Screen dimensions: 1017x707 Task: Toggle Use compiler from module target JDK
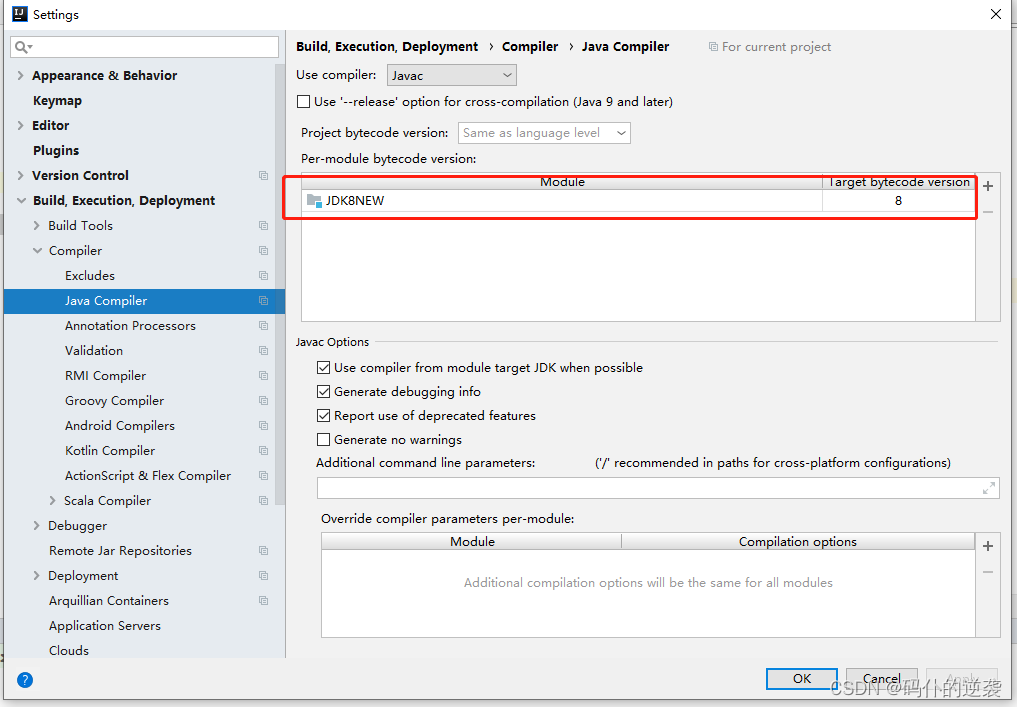[x=323, y=368]
